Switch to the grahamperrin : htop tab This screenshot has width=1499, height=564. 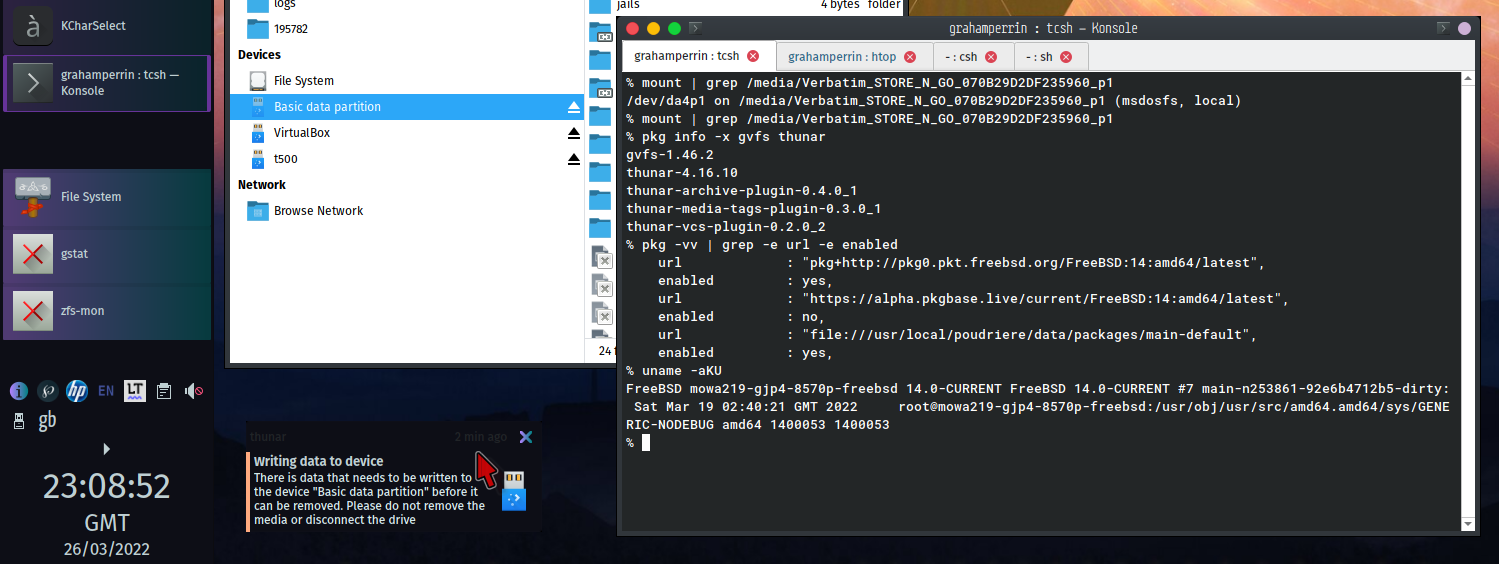[842, 57]
